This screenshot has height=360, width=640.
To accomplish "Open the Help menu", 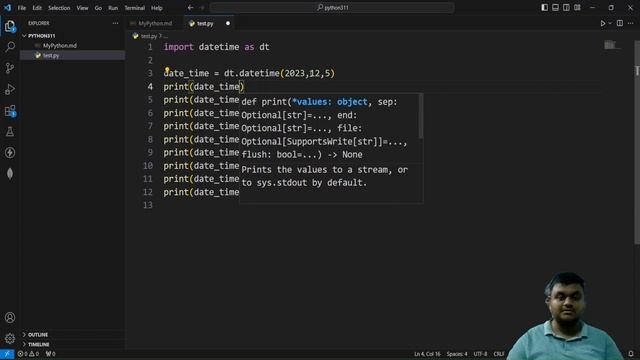I will point(157,8).
